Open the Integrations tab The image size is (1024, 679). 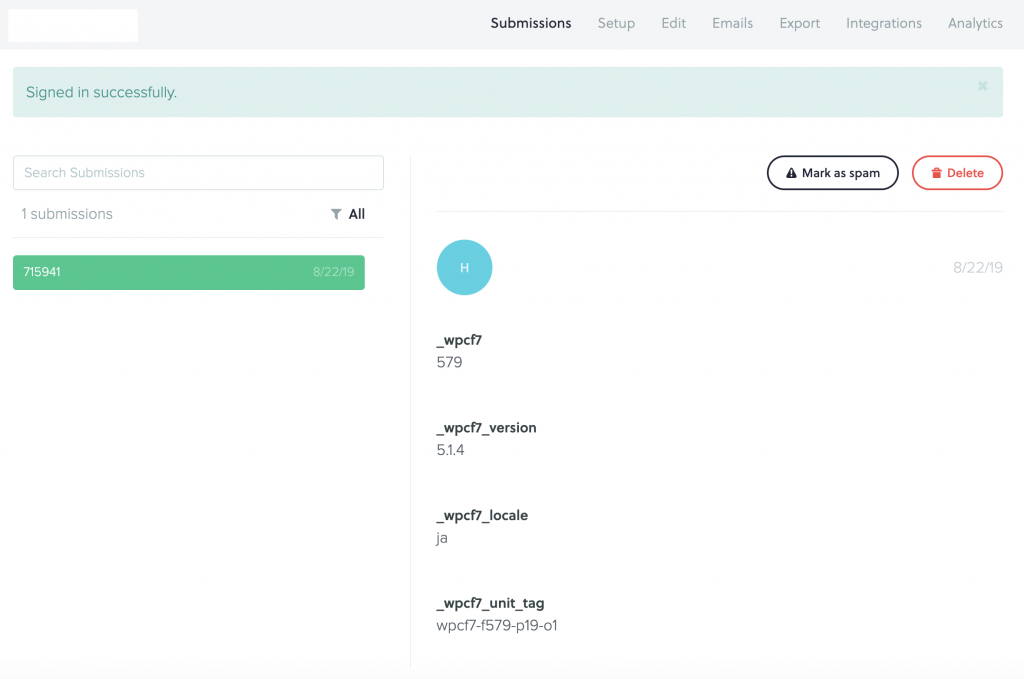(x=884, y=24)
